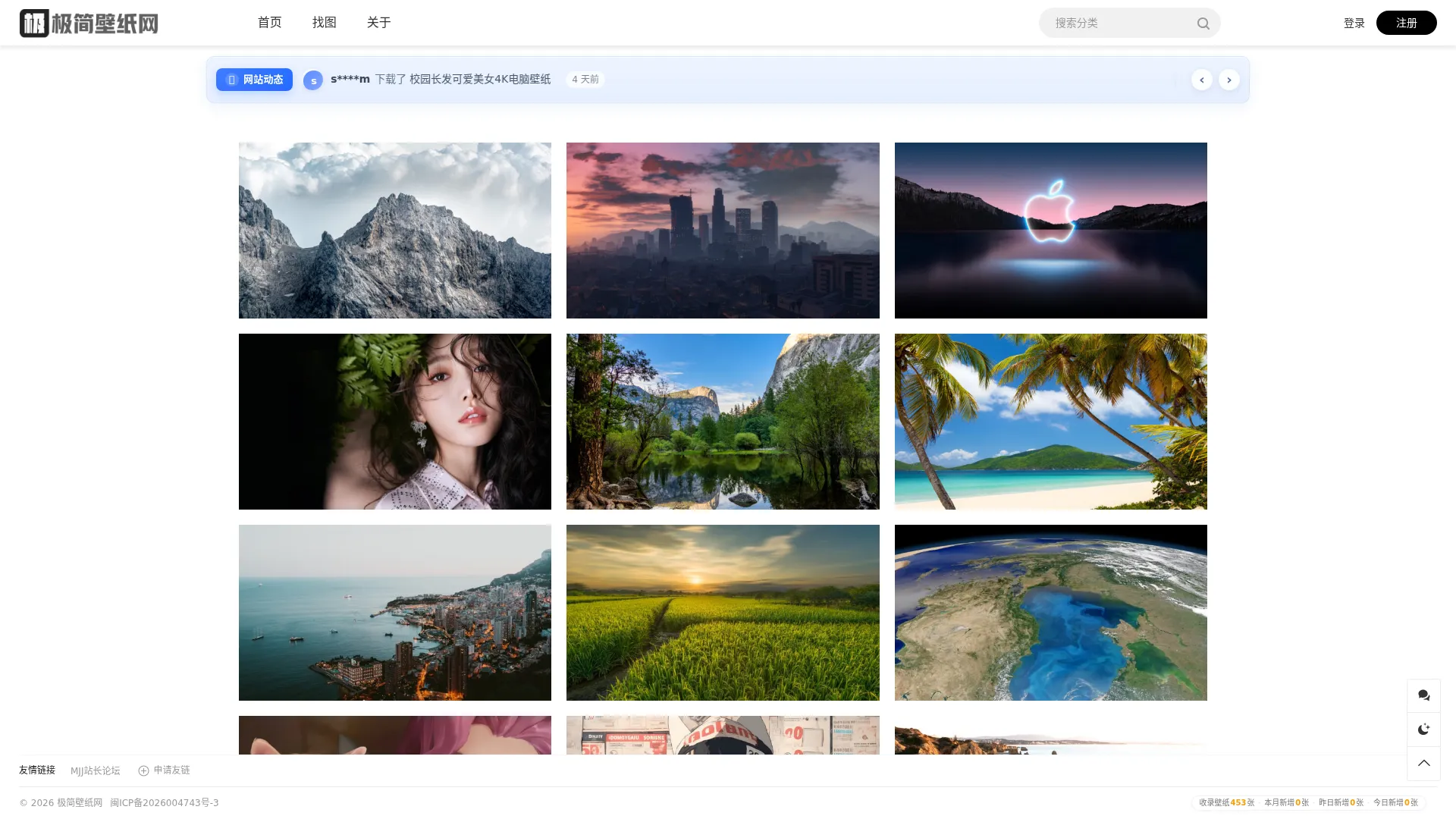Open the woman with fern wallpaper
Screen dimensions: 1456x819
(x=395, y=422)
